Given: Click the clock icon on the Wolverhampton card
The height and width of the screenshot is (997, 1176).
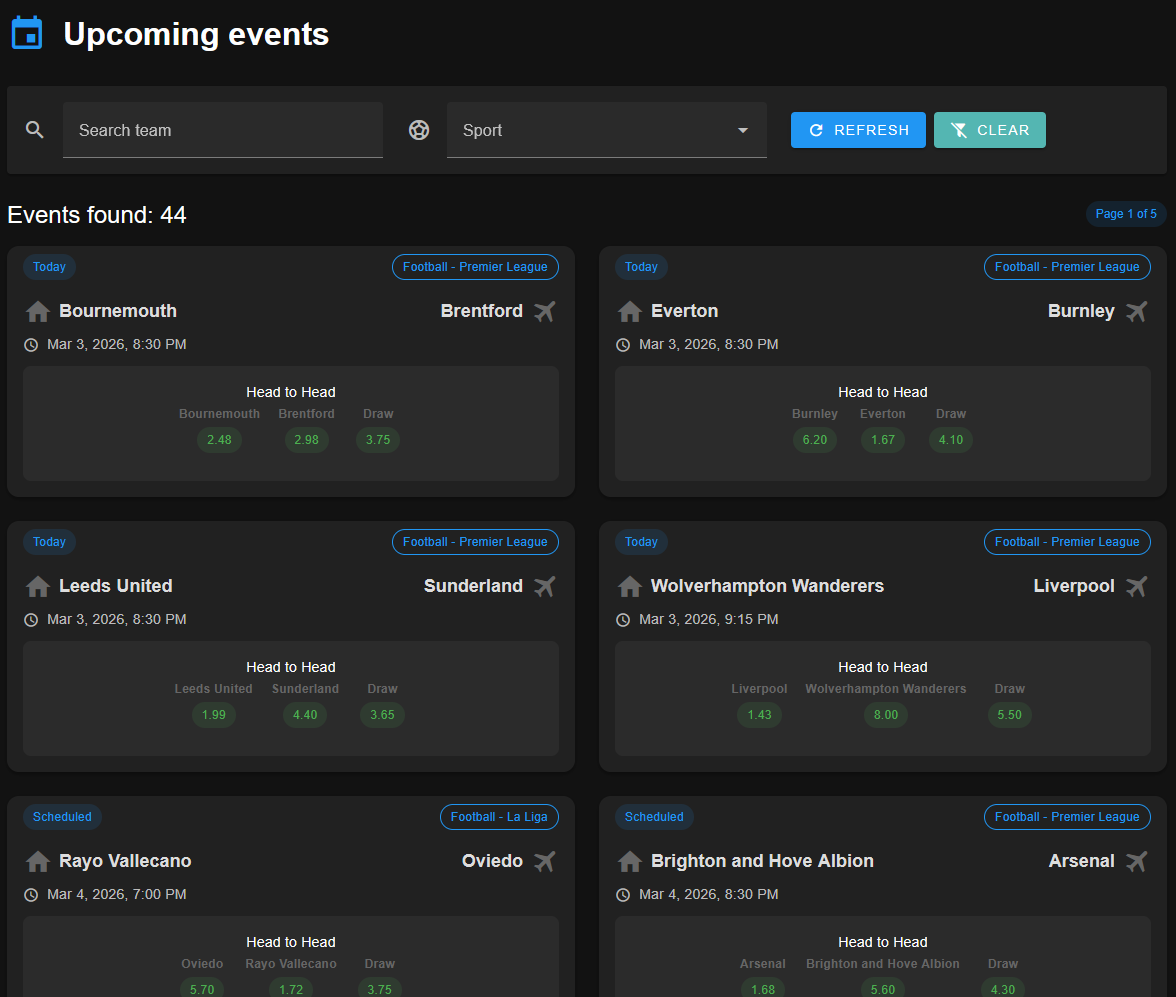Looking at the screenshot, I should click(622, 619).
